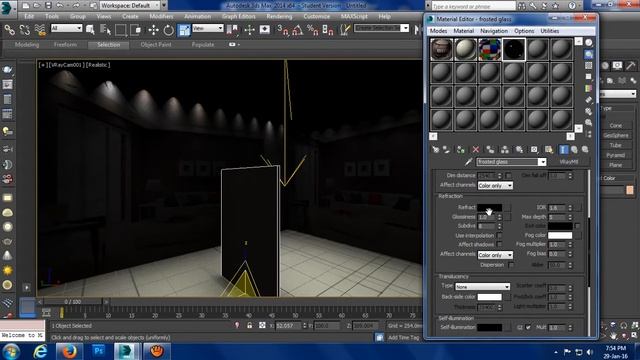Click the white Fog color swatch
640x360 pixels.
pyautogui.click(x=560, y=236)
